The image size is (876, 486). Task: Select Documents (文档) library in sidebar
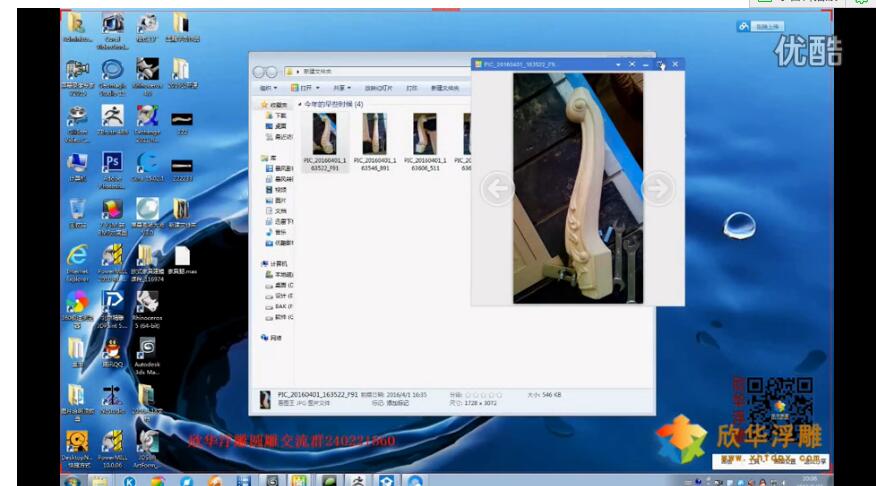click(276, 211)
